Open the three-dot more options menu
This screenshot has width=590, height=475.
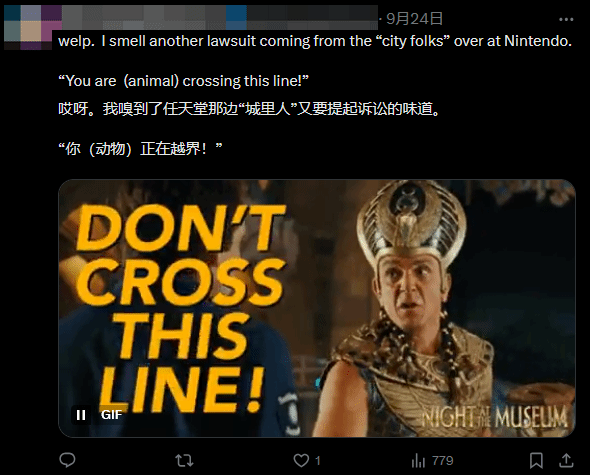pyautogui.click(x=566, y=19)
